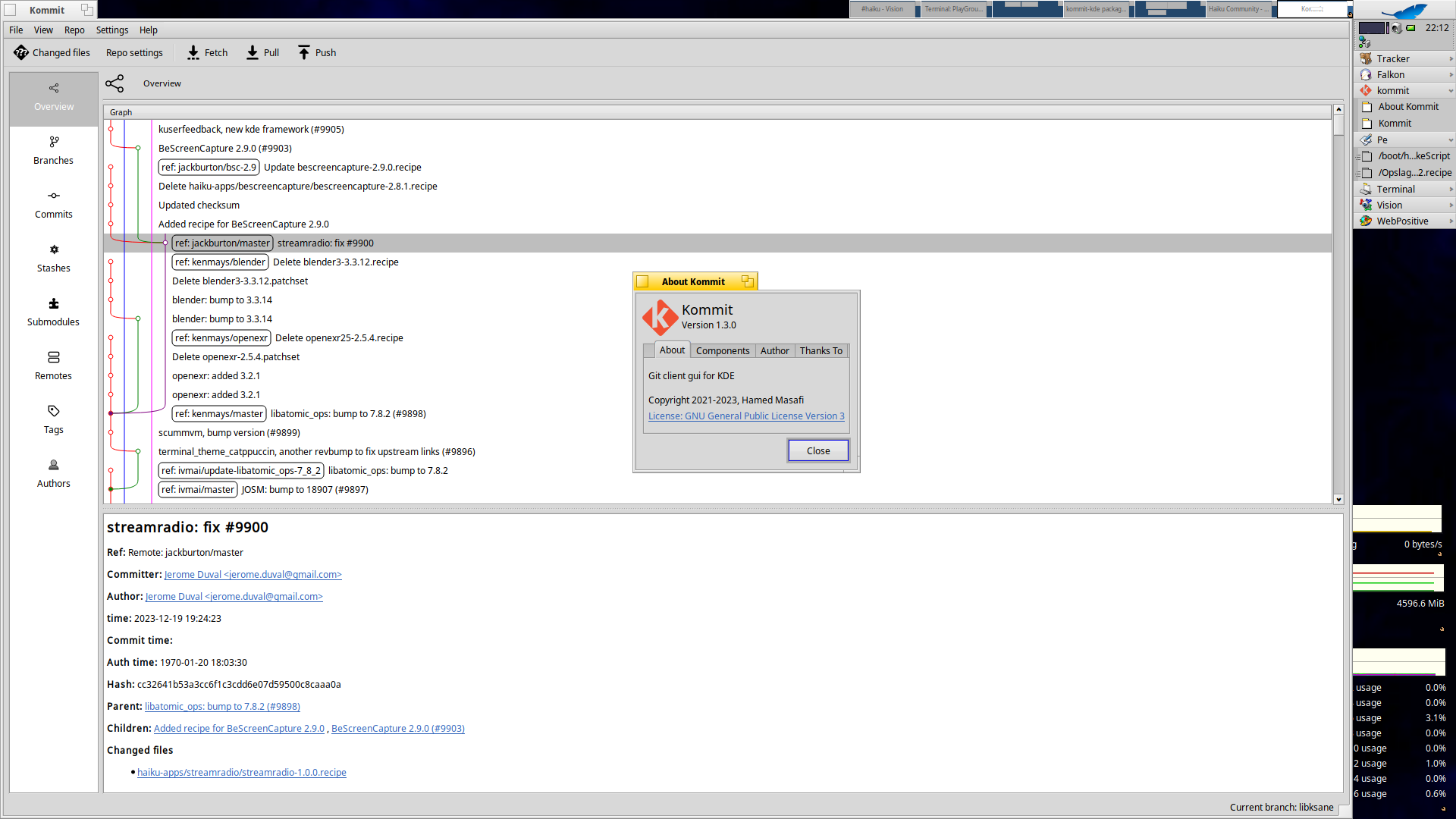This screenshot has height=819, width=1456.
Task: Click the Fetch toolbar button
Action: (x=207, y=52)
